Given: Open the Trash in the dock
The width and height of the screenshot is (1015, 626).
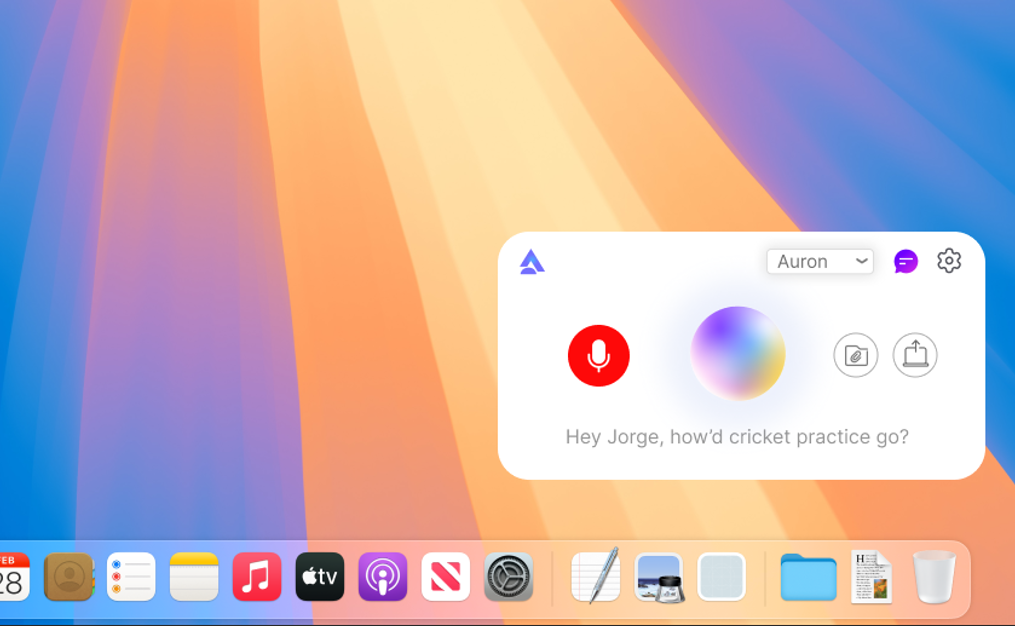Looking at the screenshot, I should click(934, 577).
